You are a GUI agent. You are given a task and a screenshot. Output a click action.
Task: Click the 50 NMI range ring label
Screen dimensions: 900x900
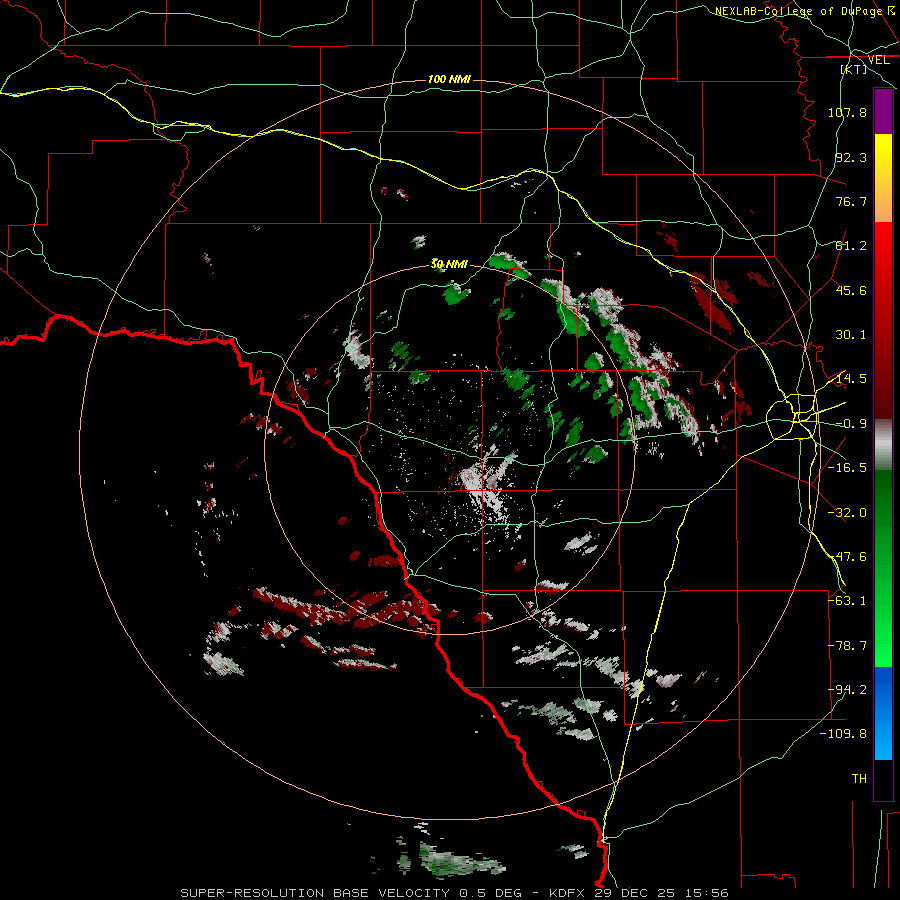(x=449, y=264)
